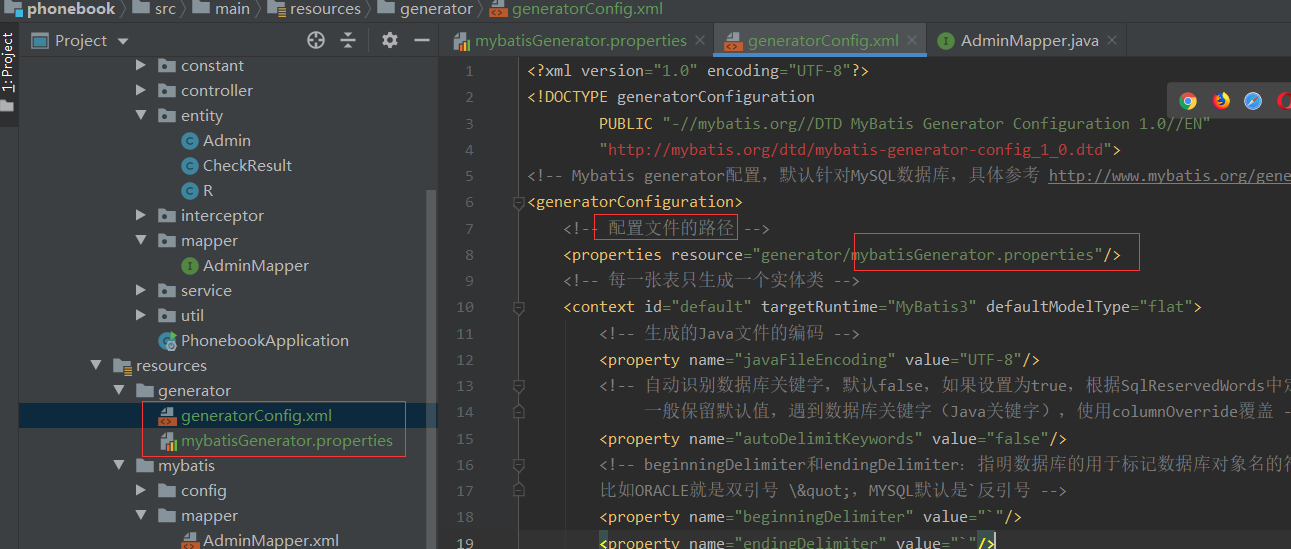The height and width of the screenshot is (549, 1291).
Task: Select PhonebookApplication in project tree
Action: pyautogui.click(x=265, y=341)
